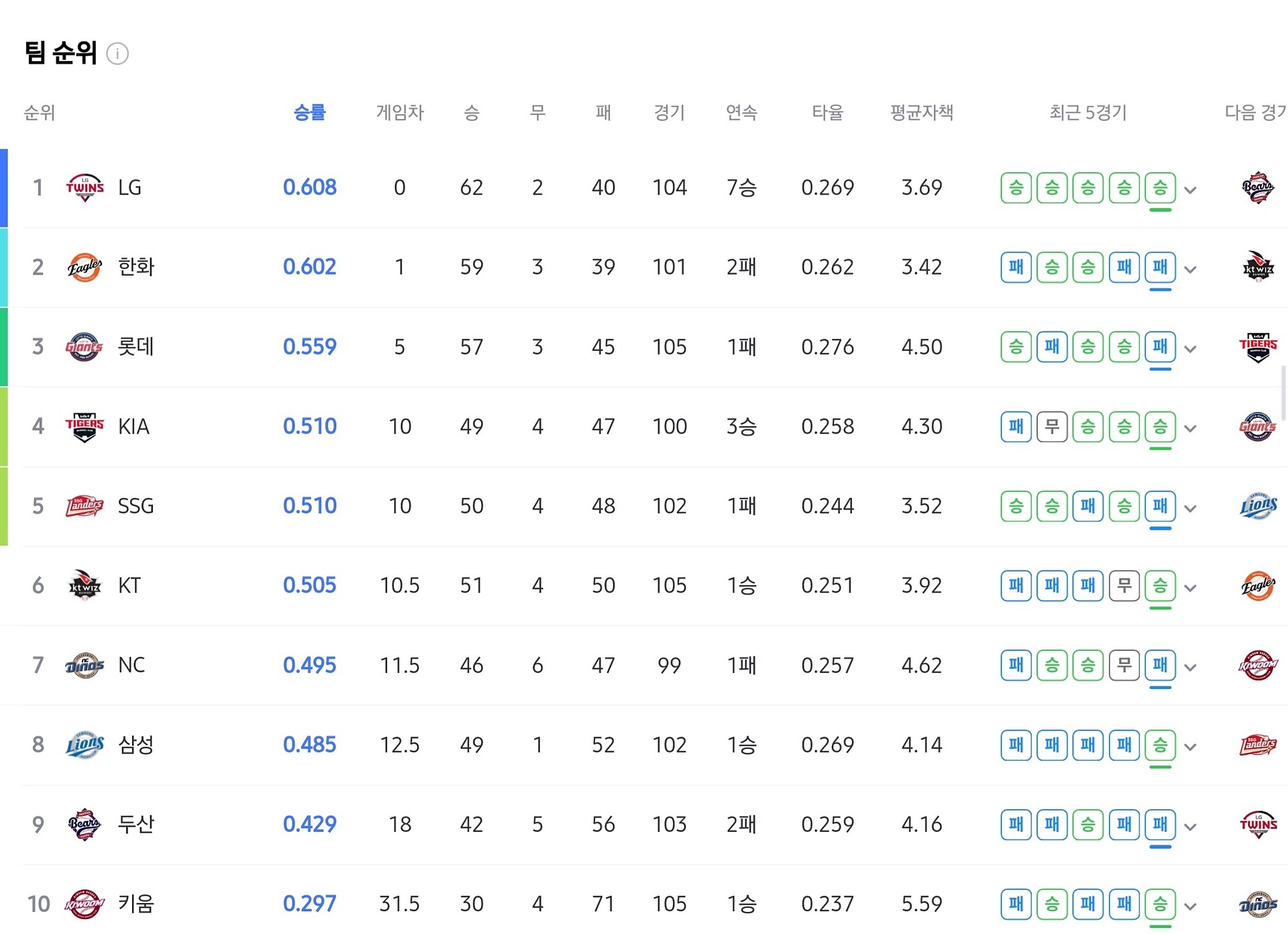Click the KT Wiz team logo
The width and height of the screenshot is (1288, 934).
85,586
